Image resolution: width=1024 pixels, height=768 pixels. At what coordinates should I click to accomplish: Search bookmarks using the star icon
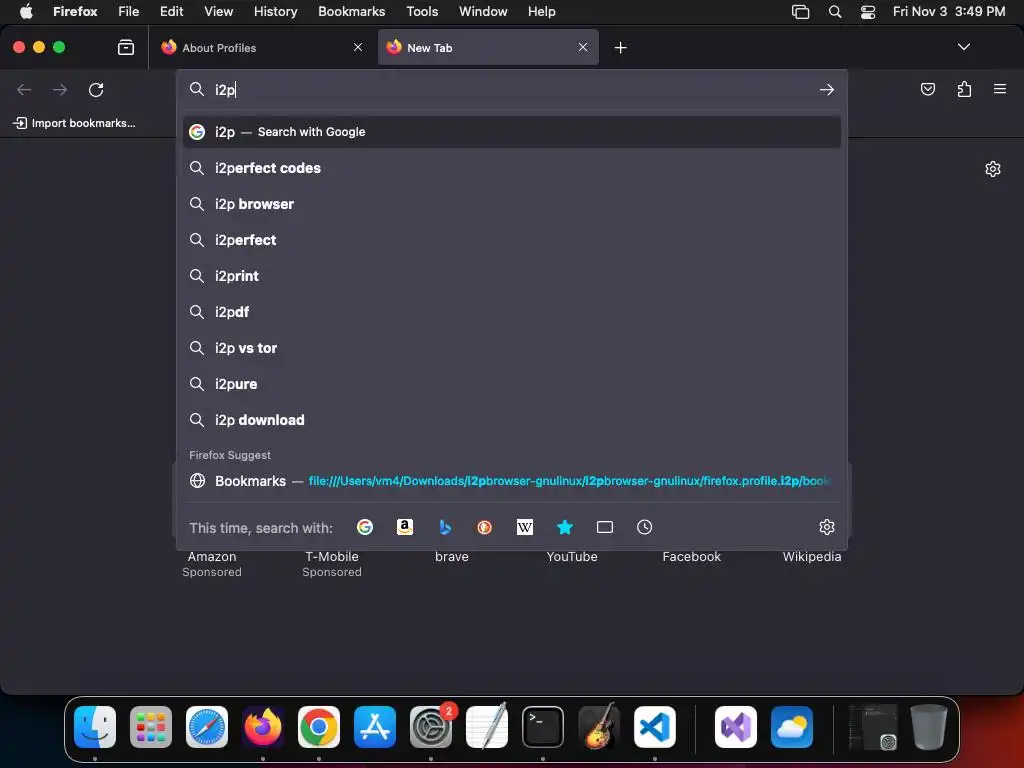click(x=565, y=527)
